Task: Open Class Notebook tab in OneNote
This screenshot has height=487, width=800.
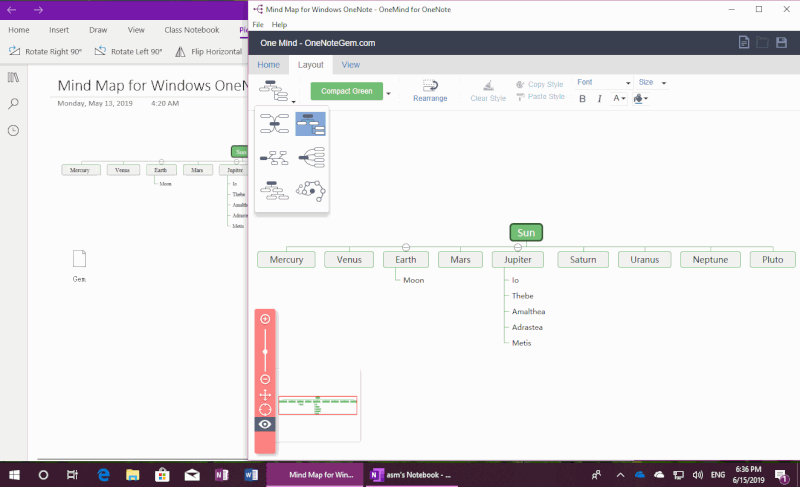Action: tap(192, 30)
